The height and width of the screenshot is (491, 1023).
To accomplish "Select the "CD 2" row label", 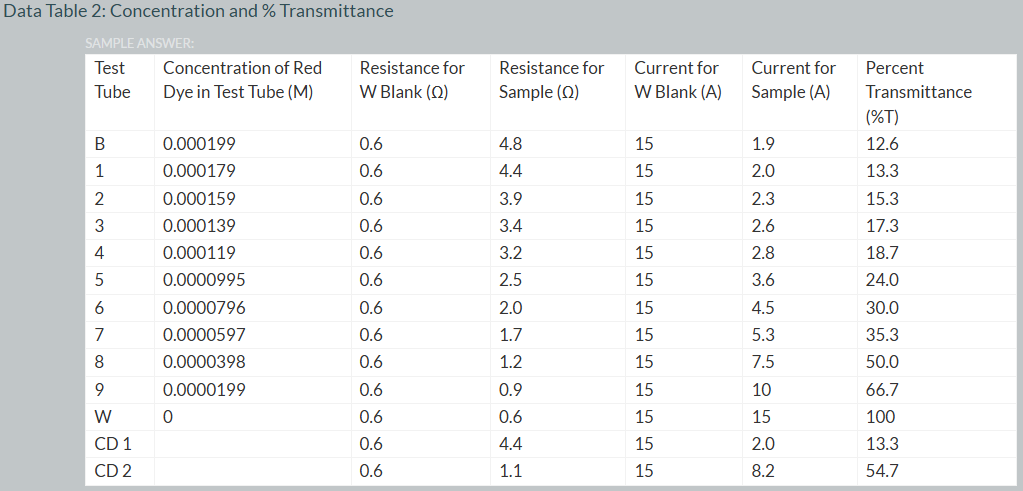I will tap(113, 471).
